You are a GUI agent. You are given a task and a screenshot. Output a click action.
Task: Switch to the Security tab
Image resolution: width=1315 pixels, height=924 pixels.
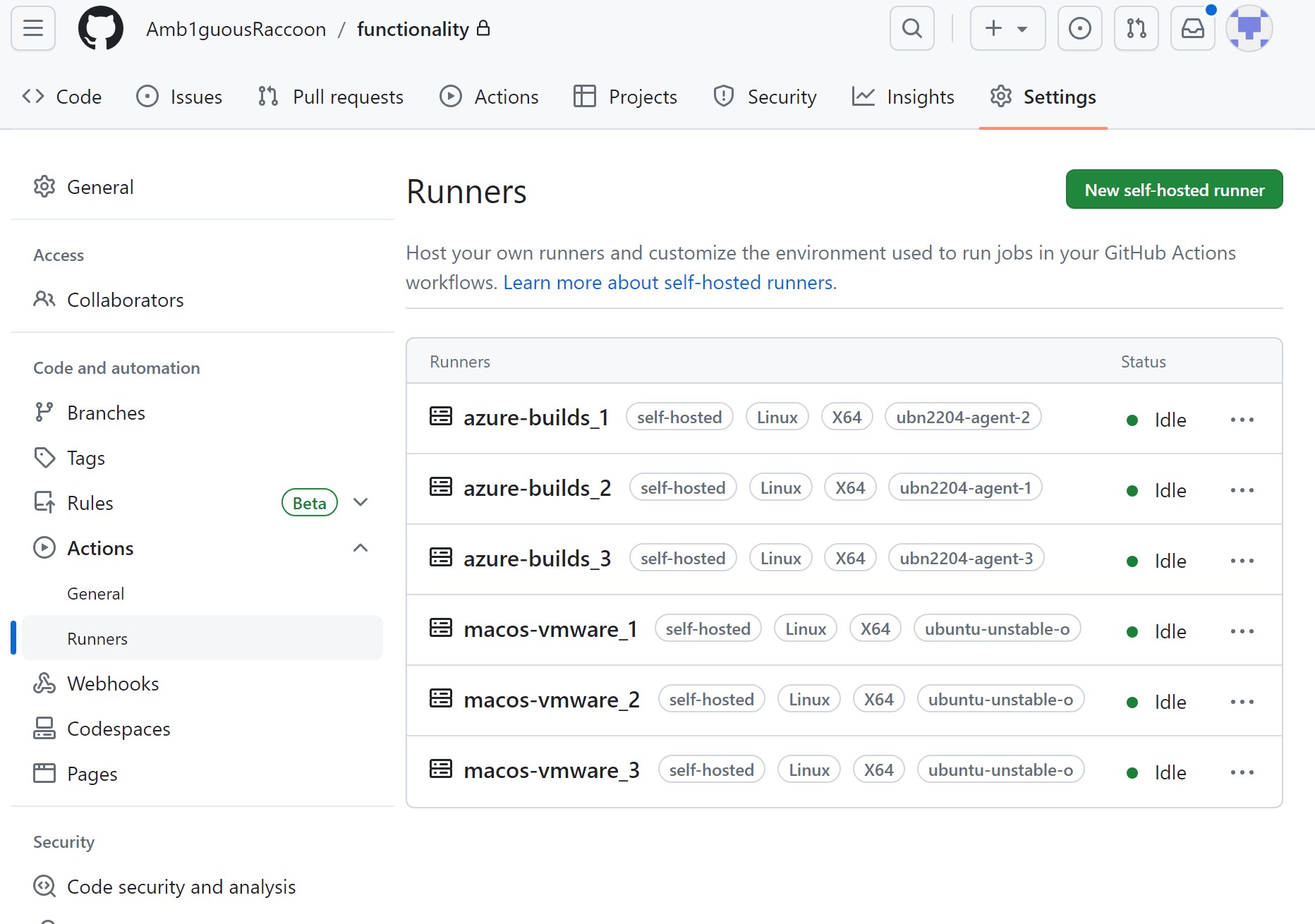point(765,96)
